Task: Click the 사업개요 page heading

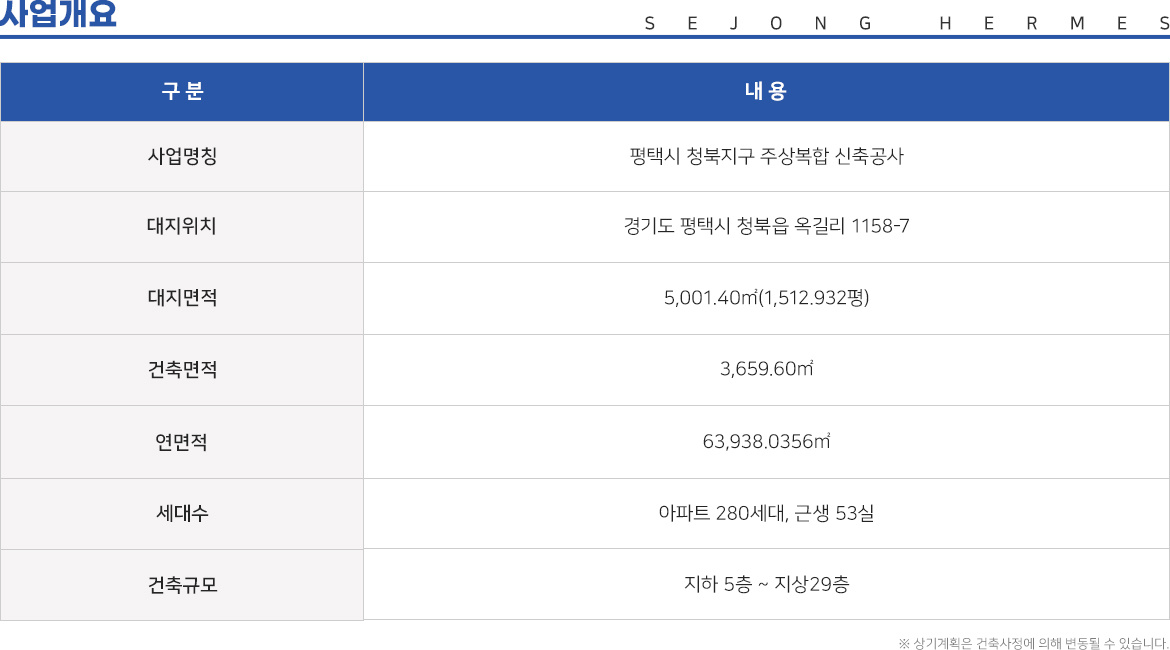Action: (x=58, y=13)
